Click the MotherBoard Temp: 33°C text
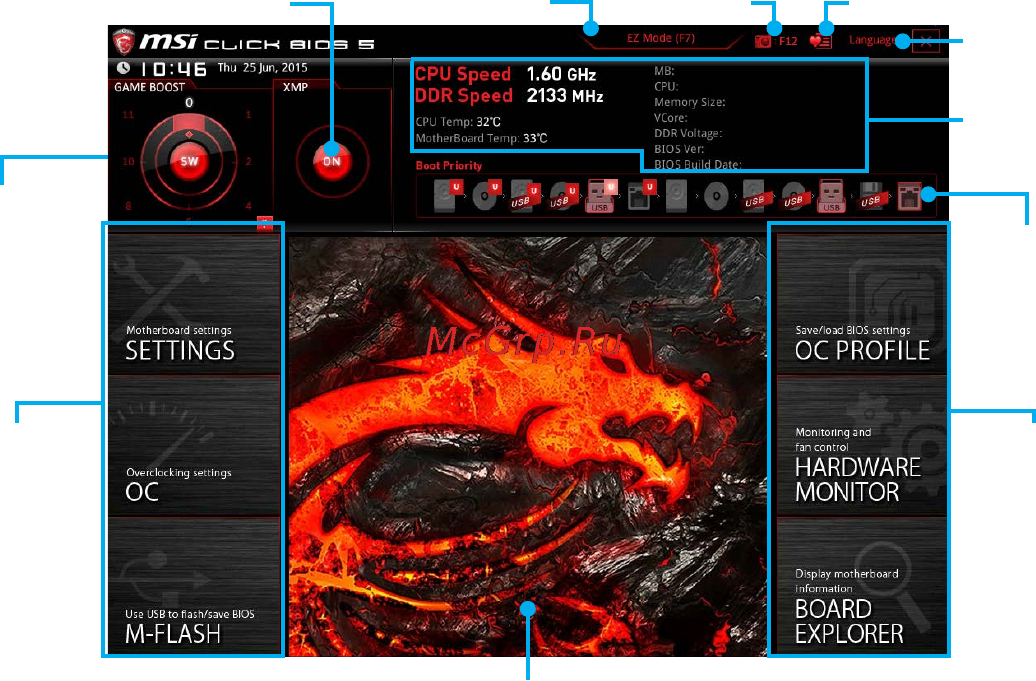The width and height of the screenshot is (1036, 681). (481, 138)
